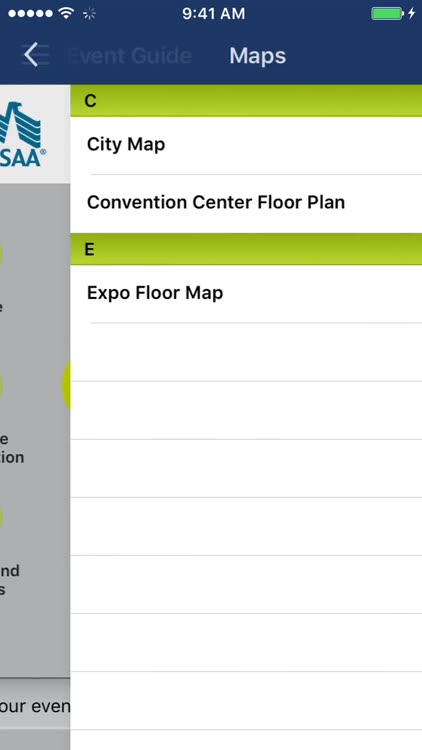Click the AISAA logo in side panel

pyautogui.click(x=21, y=134)
